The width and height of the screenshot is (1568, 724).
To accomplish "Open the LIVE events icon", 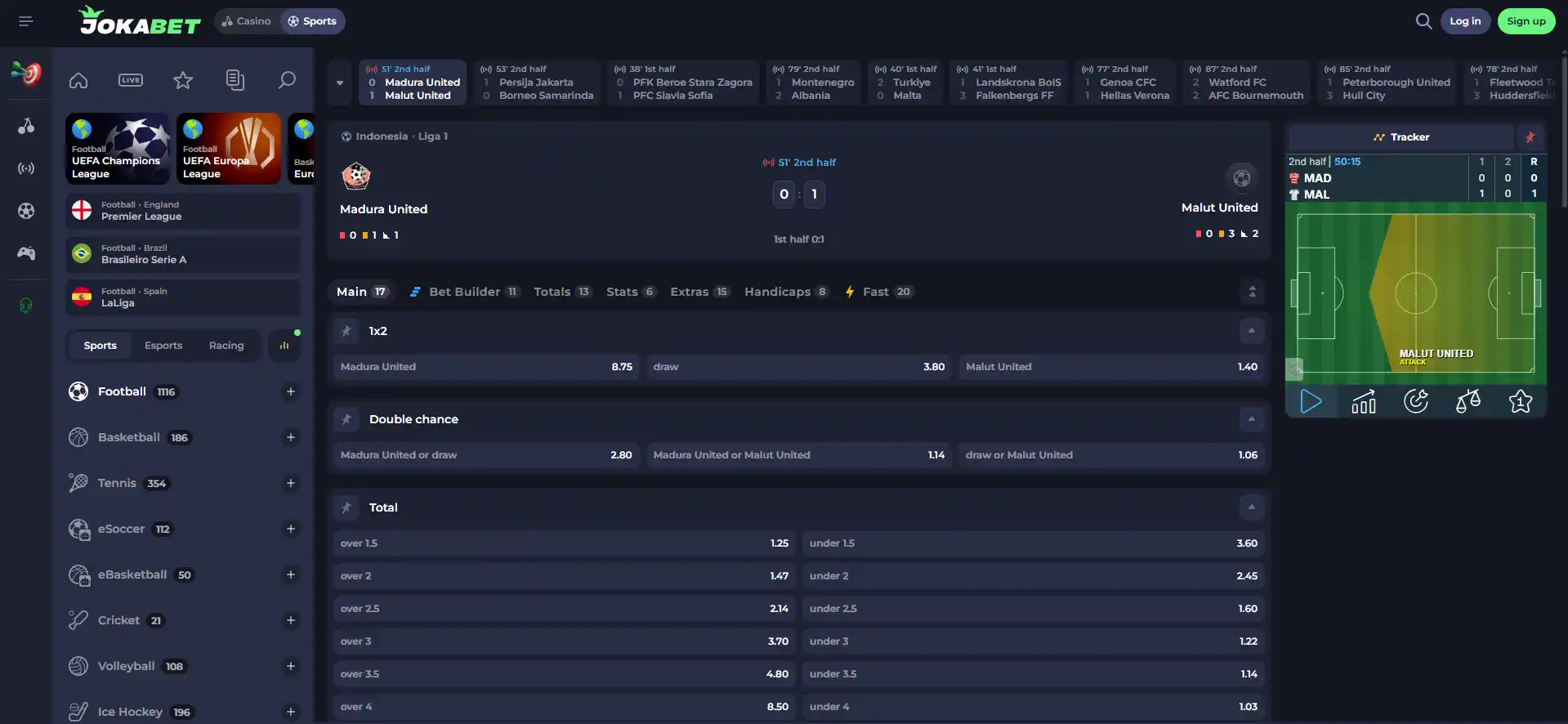I will pyautogui.click(x=131, y=80).
